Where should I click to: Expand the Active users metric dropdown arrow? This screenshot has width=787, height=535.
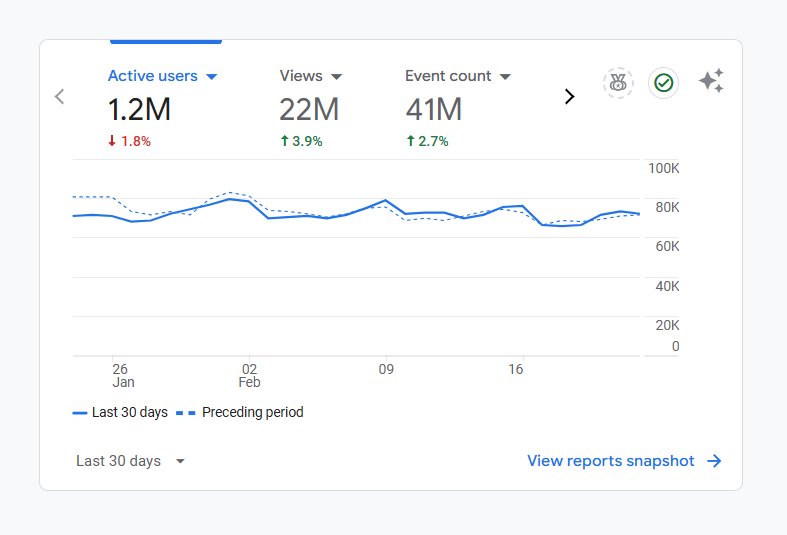[211, 77]
